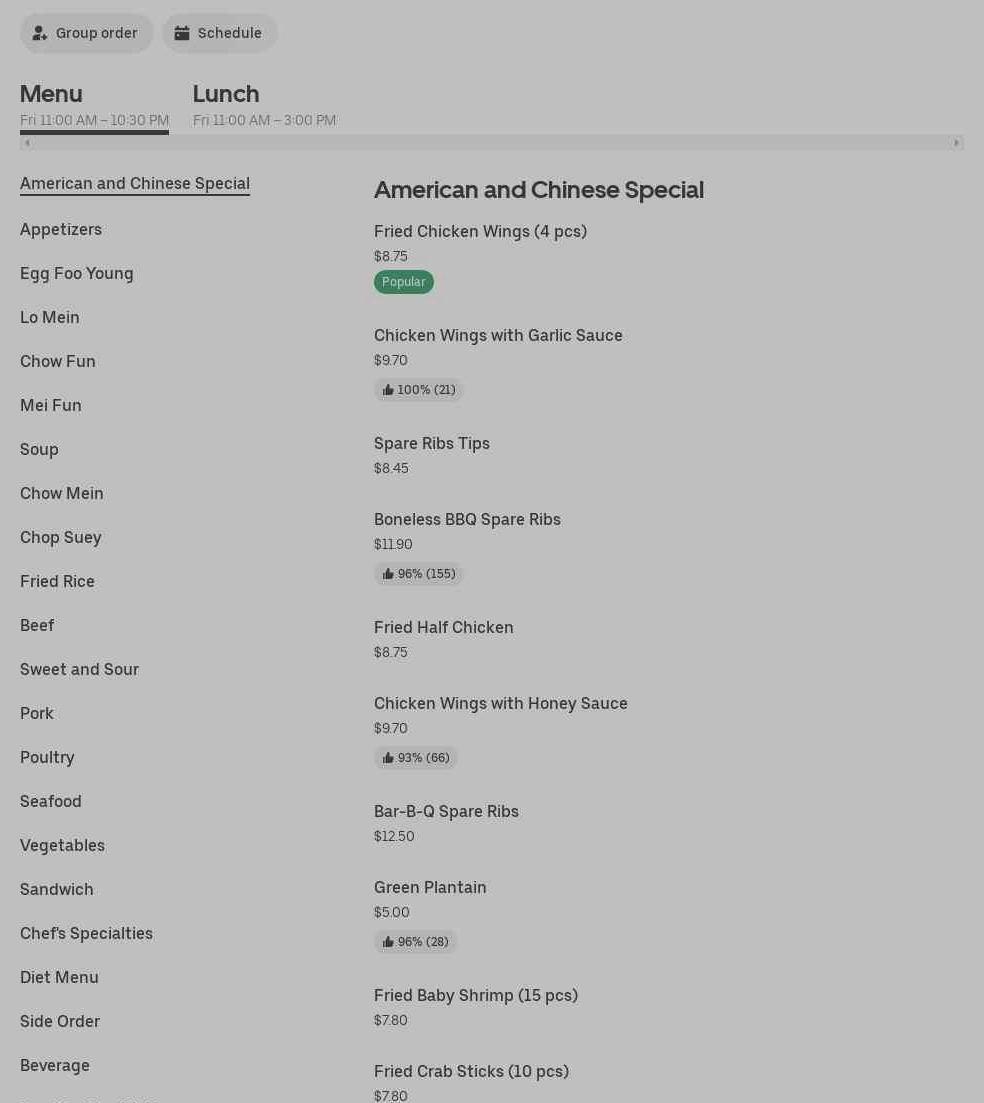Click the thumbs-up 100% (21) rating badge
This screenshot has width=984, height=1103.
(x=419, y=390)
